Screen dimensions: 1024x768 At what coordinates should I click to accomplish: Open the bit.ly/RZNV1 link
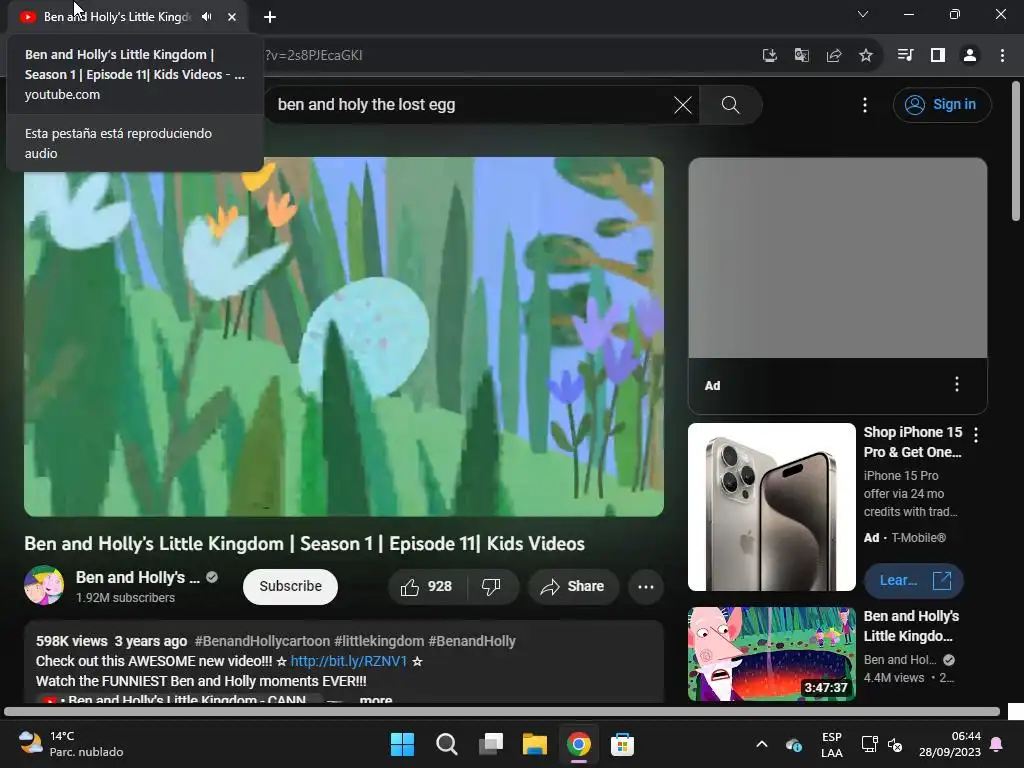[349, 661]
